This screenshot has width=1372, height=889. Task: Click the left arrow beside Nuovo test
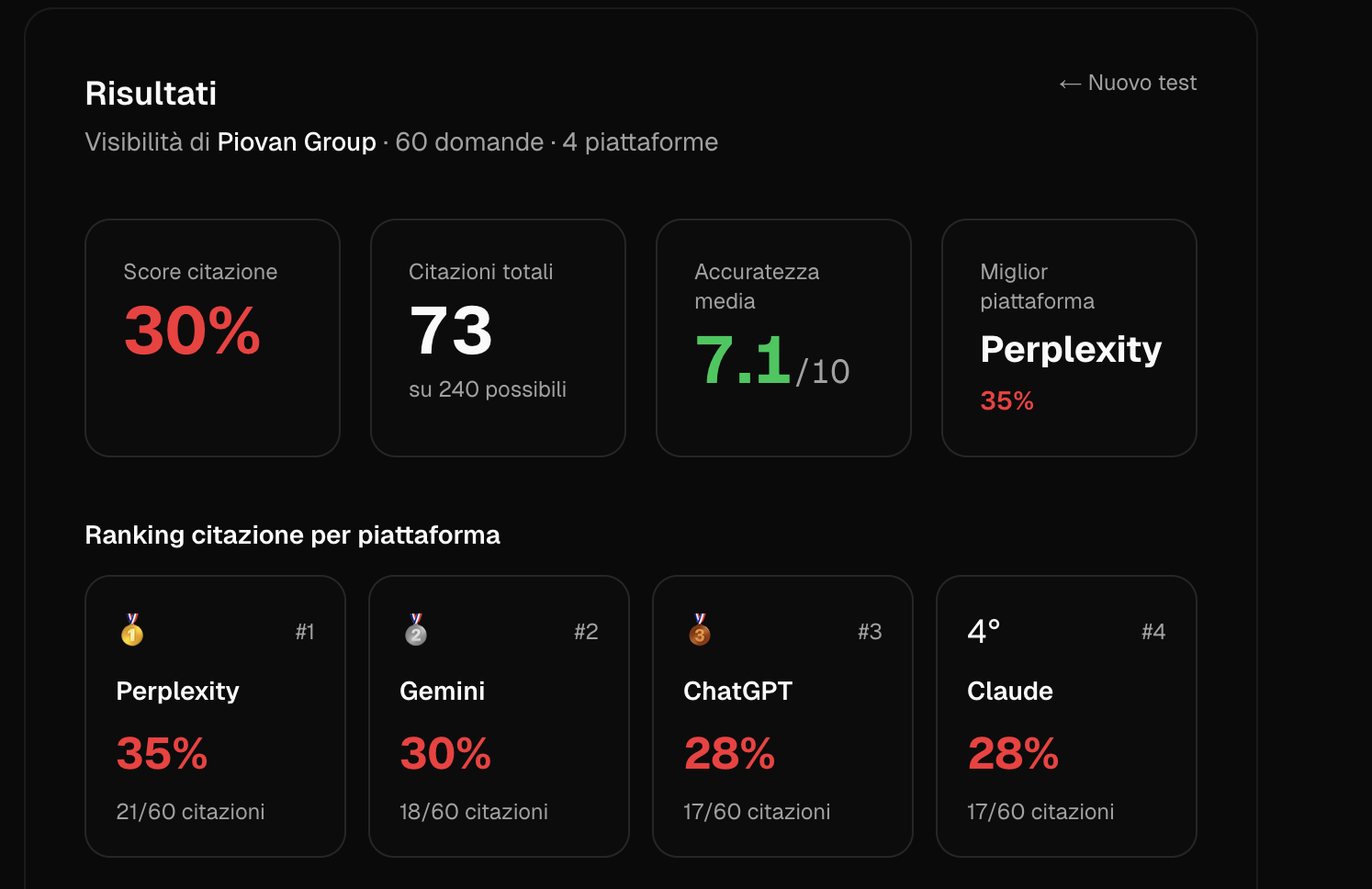[x=1070, y=84]
